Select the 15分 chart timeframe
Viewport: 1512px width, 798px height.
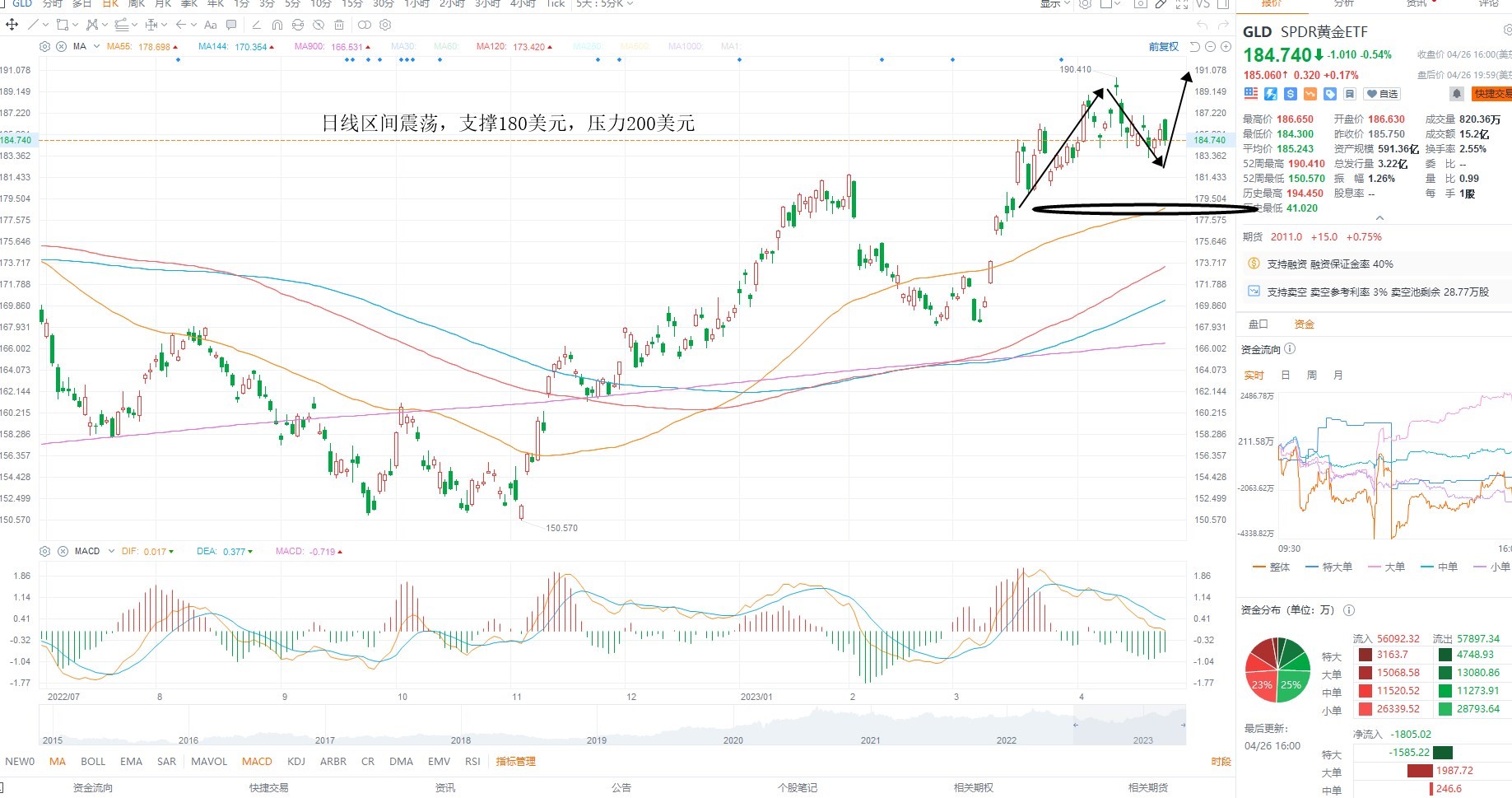pyautogui.click(x=351, y=4)
